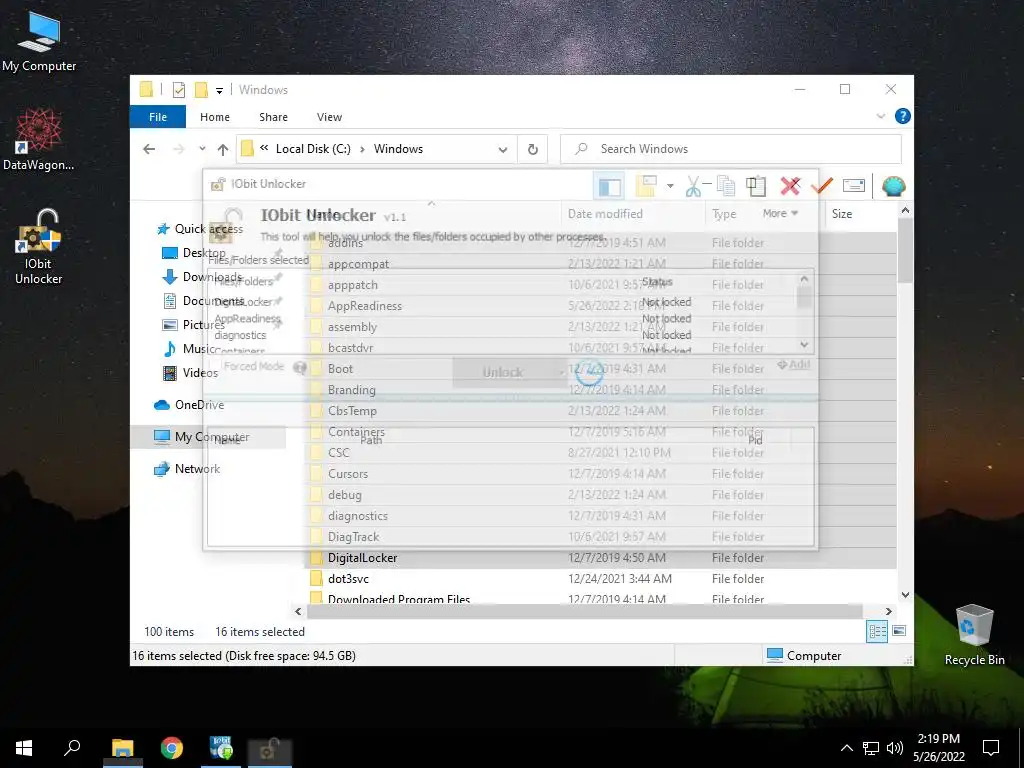Go back with the Explorer back arrow
Screen dimensions: 1024x768
point(149,149)
